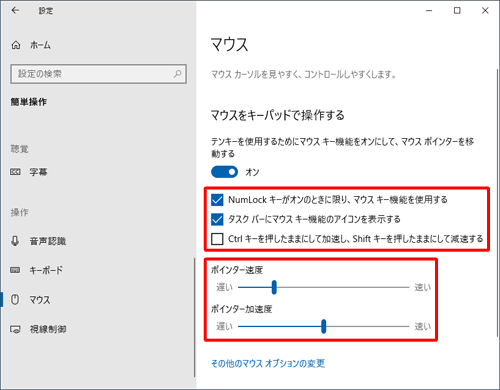Click the ポインター速度 label
The image size is (500, 390).
237,270
